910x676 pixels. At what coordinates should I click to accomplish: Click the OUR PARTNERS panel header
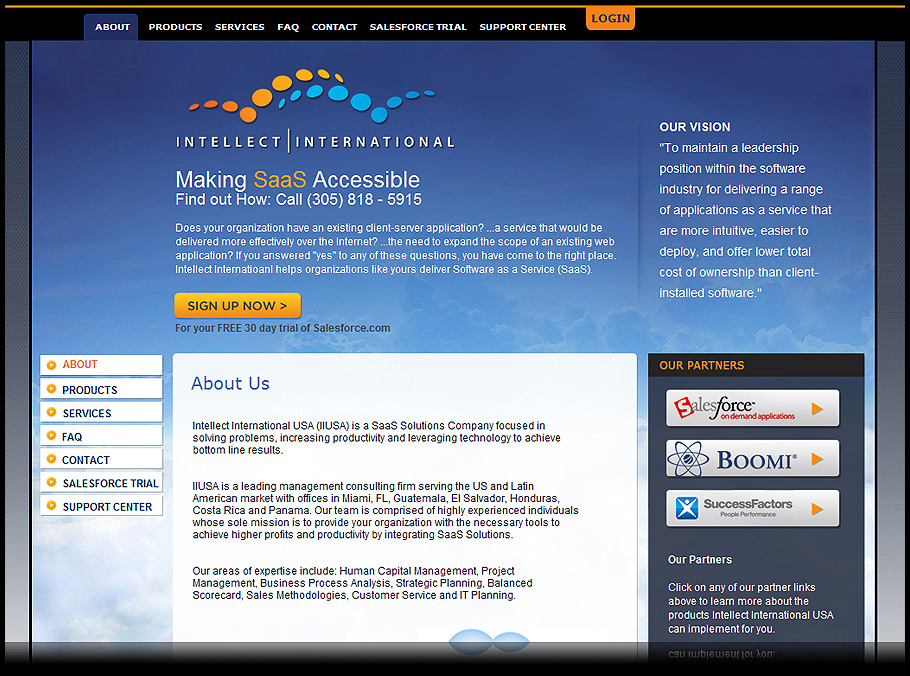(756, 365)
